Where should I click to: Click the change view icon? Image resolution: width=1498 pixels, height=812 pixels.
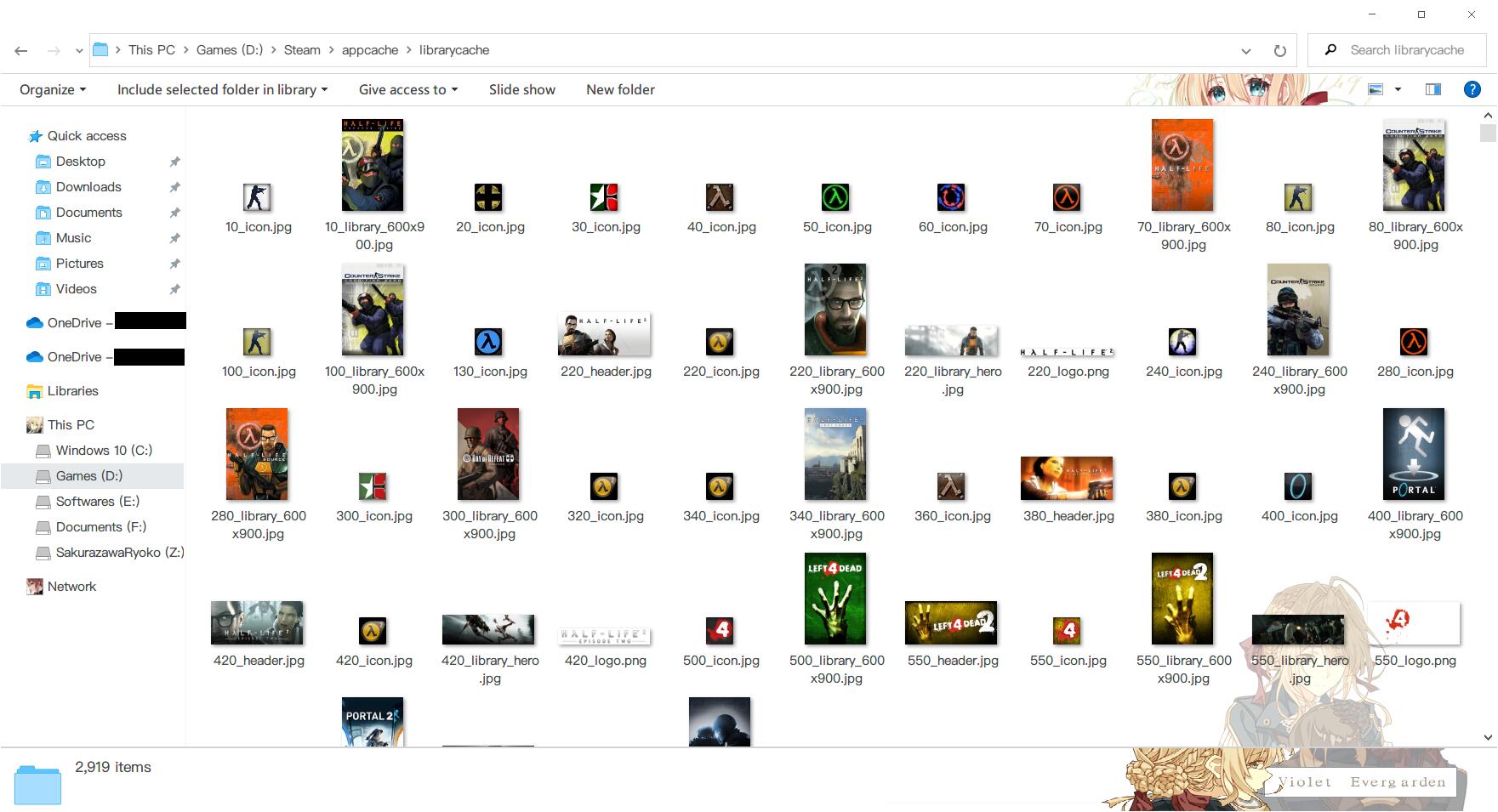(1375, 89)
